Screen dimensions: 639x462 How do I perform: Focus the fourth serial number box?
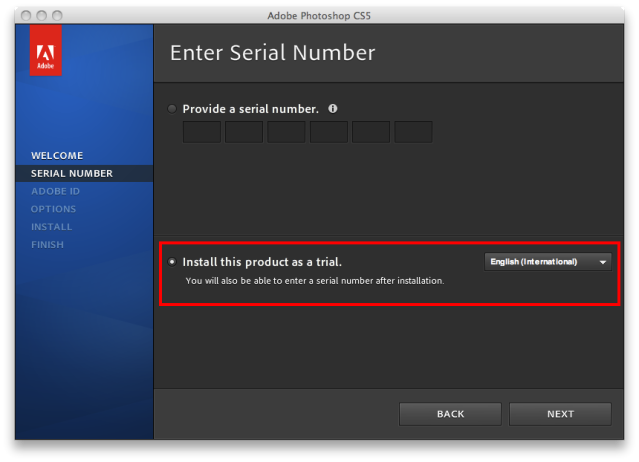pos(329,132)
